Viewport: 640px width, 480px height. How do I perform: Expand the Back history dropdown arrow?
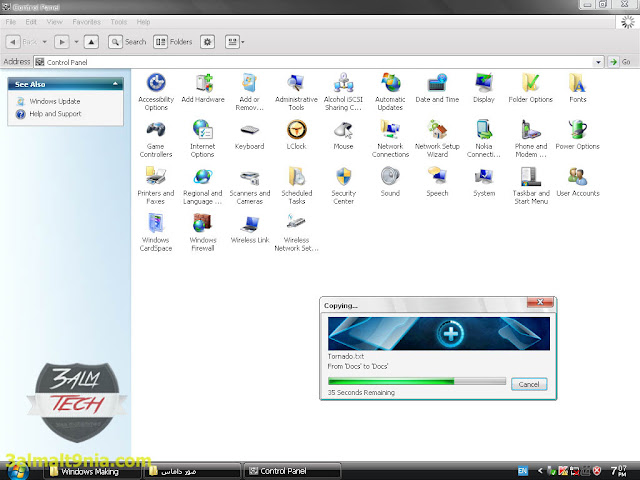click(x=44, y=42)
